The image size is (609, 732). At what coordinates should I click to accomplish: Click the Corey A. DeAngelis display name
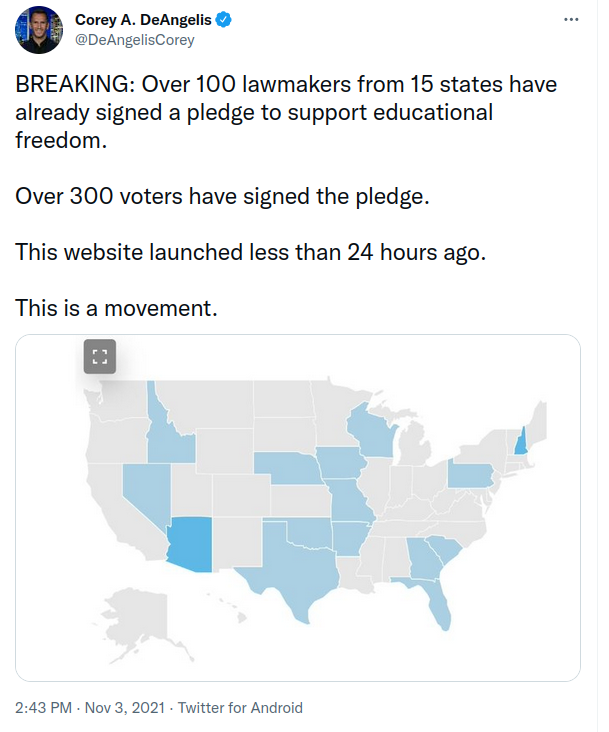[143, 20]
